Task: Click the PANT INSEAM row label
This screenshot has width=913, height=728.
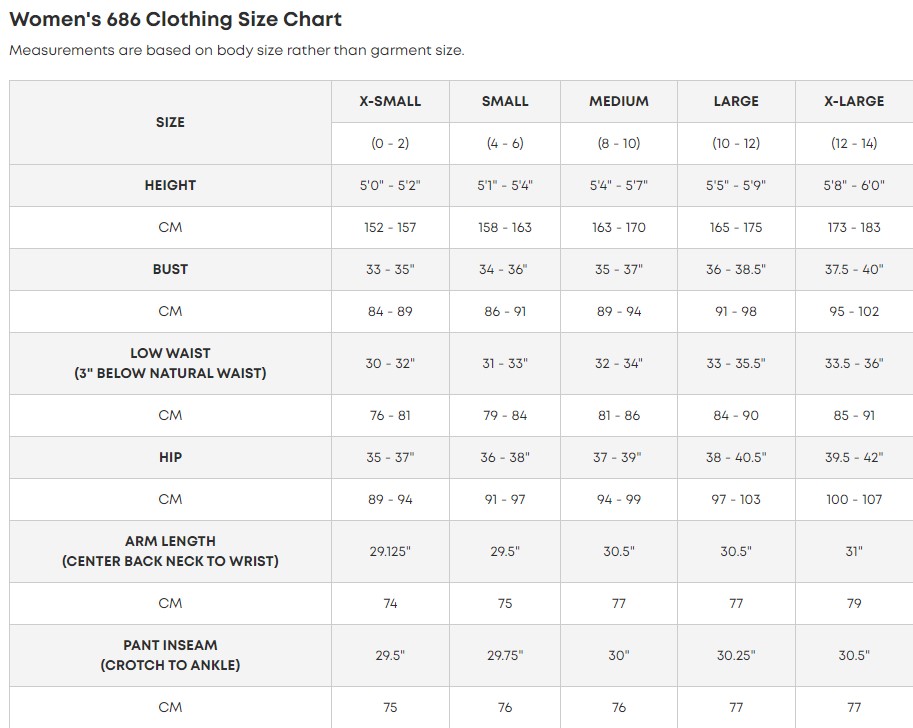Action: pyautogui.click(x=170, y=655)
